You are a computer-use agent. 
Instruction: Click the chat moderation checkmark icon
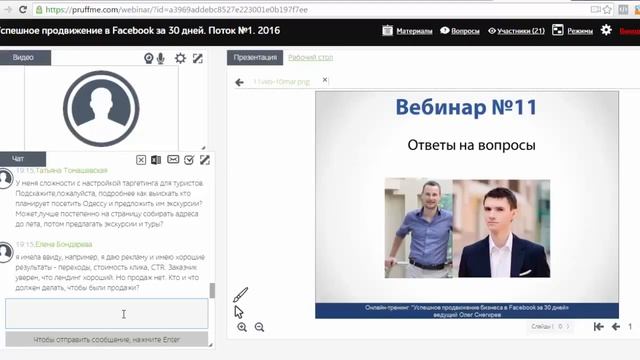(189, 160)
